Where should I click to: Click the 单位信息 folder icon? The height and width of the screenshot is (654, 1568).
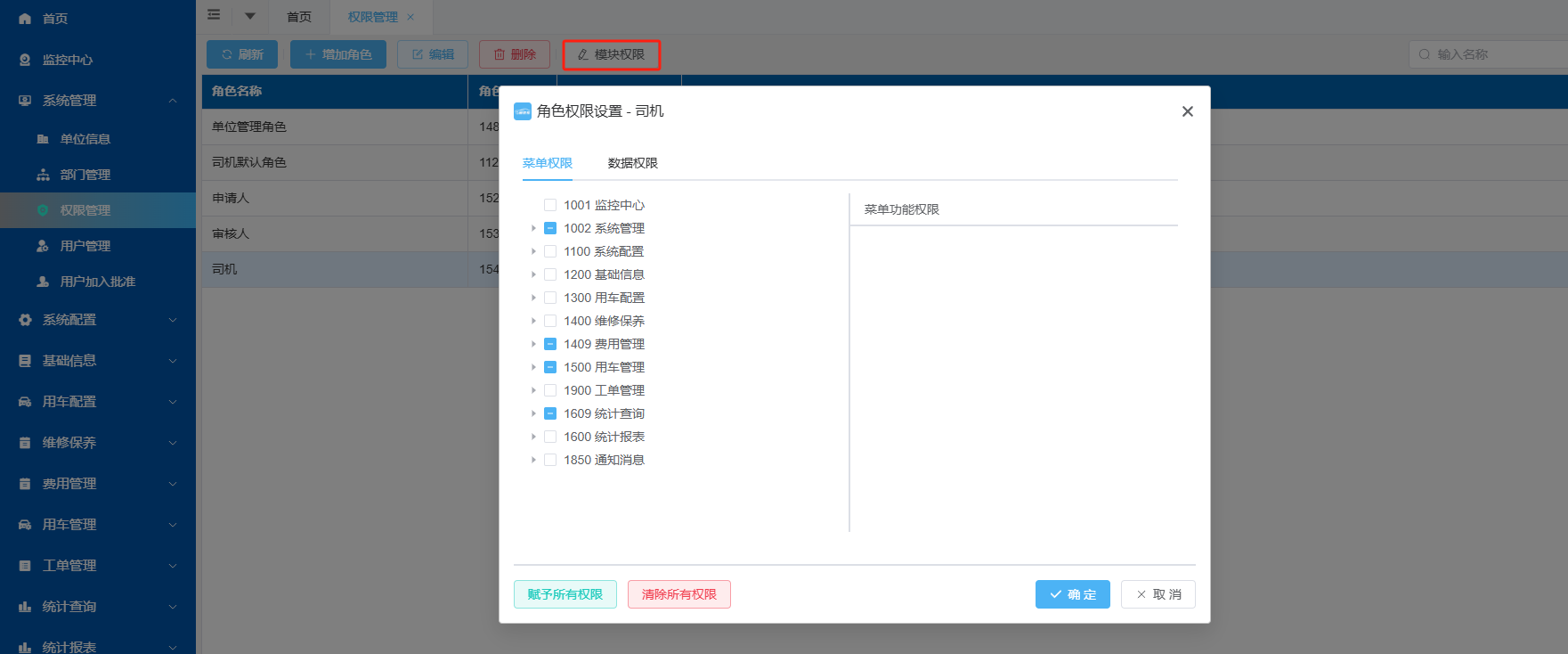(43, 139)
